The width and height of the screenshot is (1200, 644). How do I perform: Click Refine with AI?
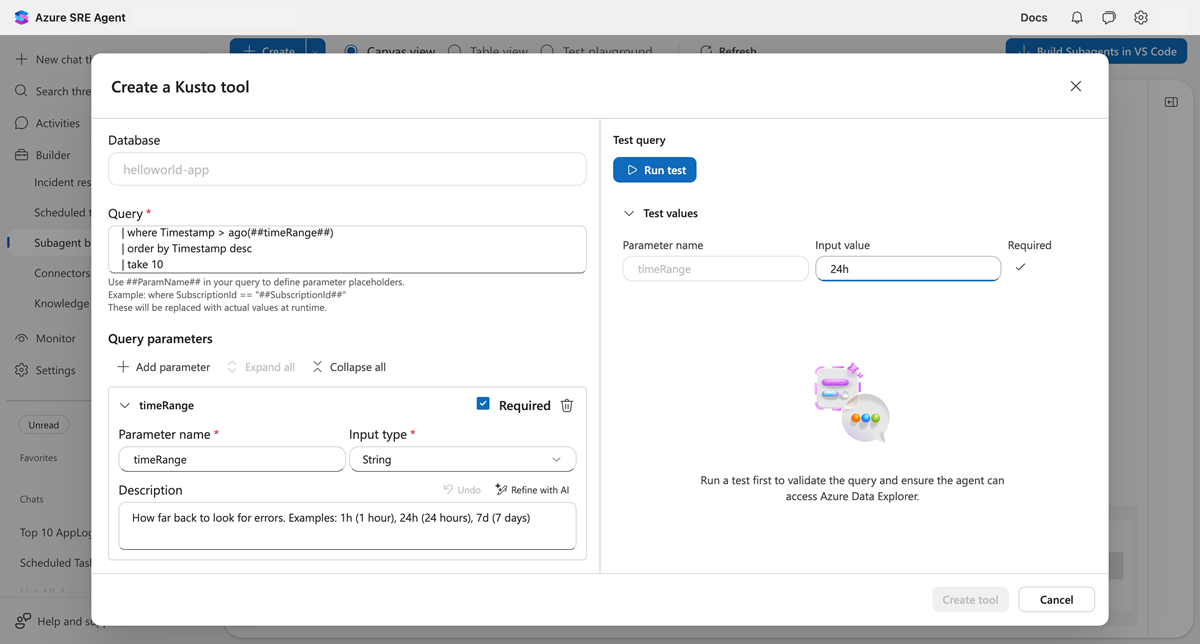[x=532, y=490]
